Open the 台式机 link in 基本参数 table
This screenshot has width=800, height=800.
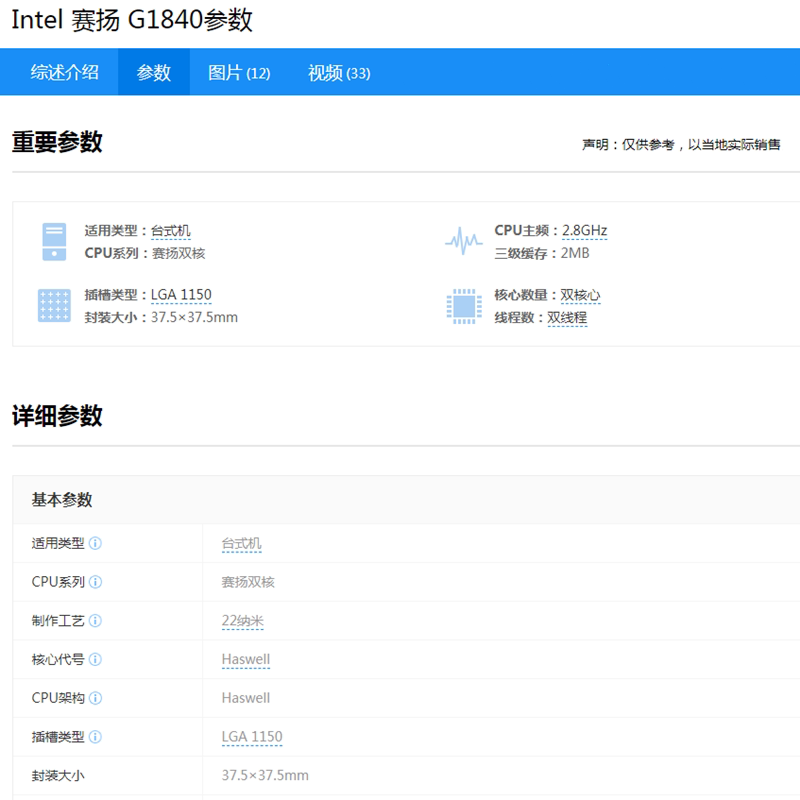(x=241, y=544)
